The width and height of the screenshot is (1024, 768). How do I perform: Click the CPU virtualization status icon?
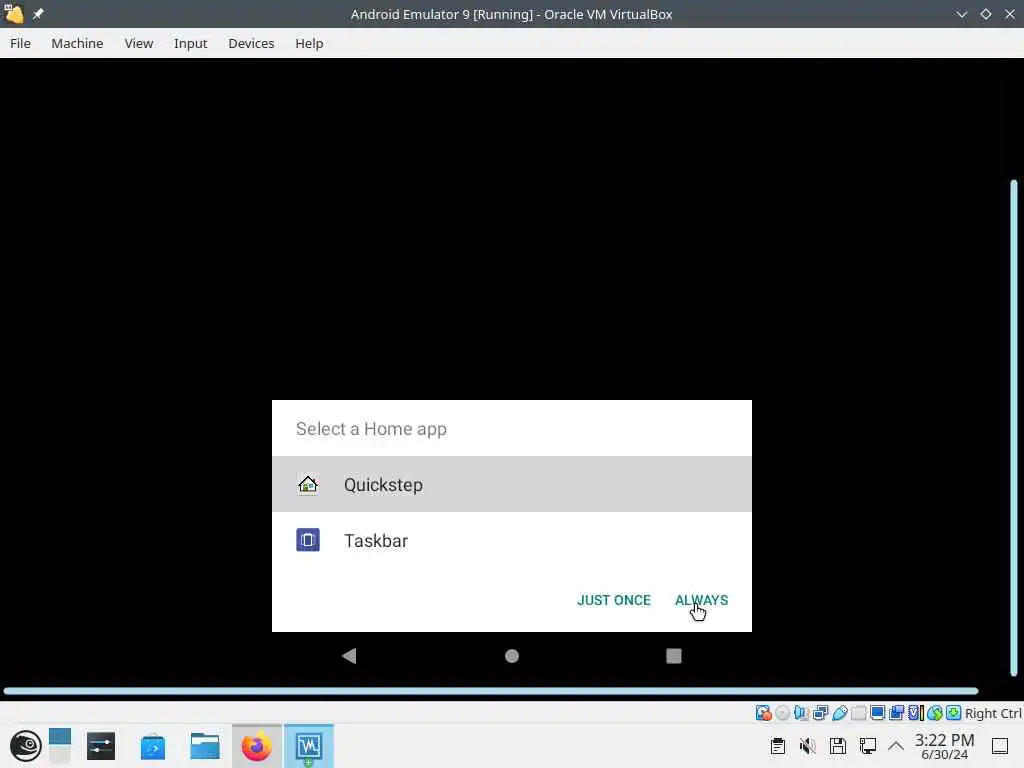click(x=916, y=713)
